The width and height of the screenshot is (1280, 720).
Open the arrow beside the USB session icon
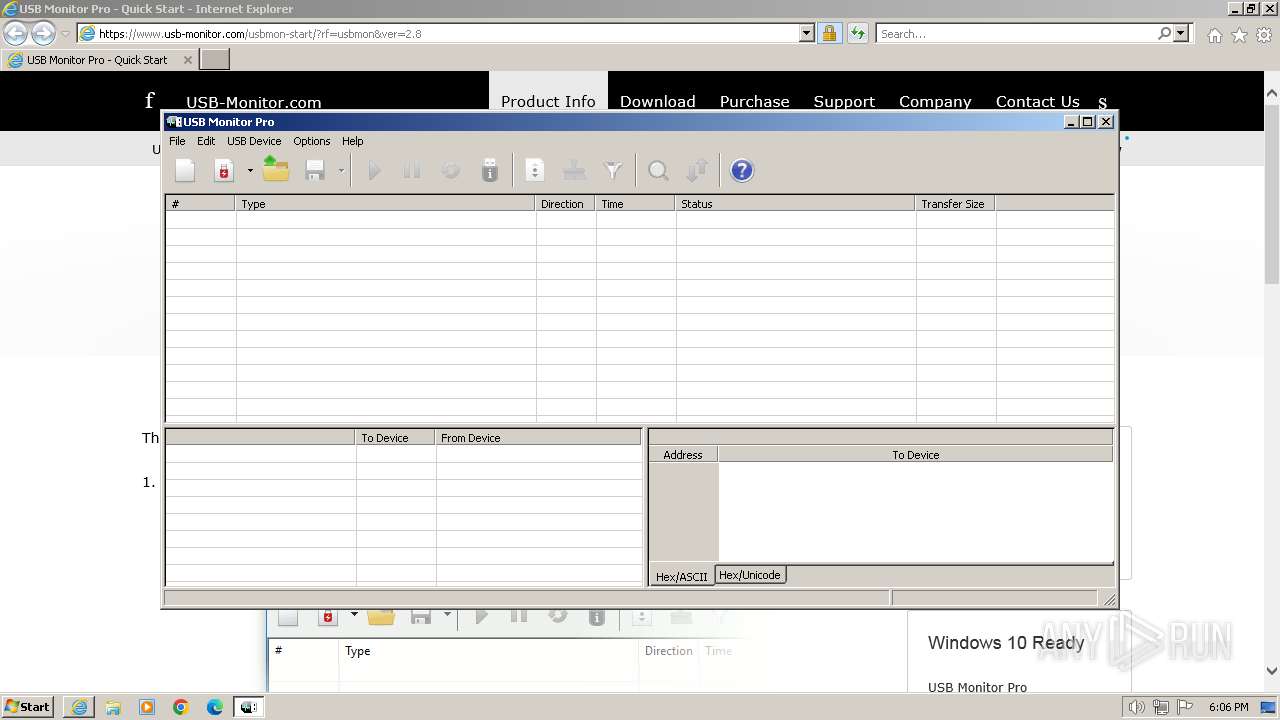coord(249,171)
